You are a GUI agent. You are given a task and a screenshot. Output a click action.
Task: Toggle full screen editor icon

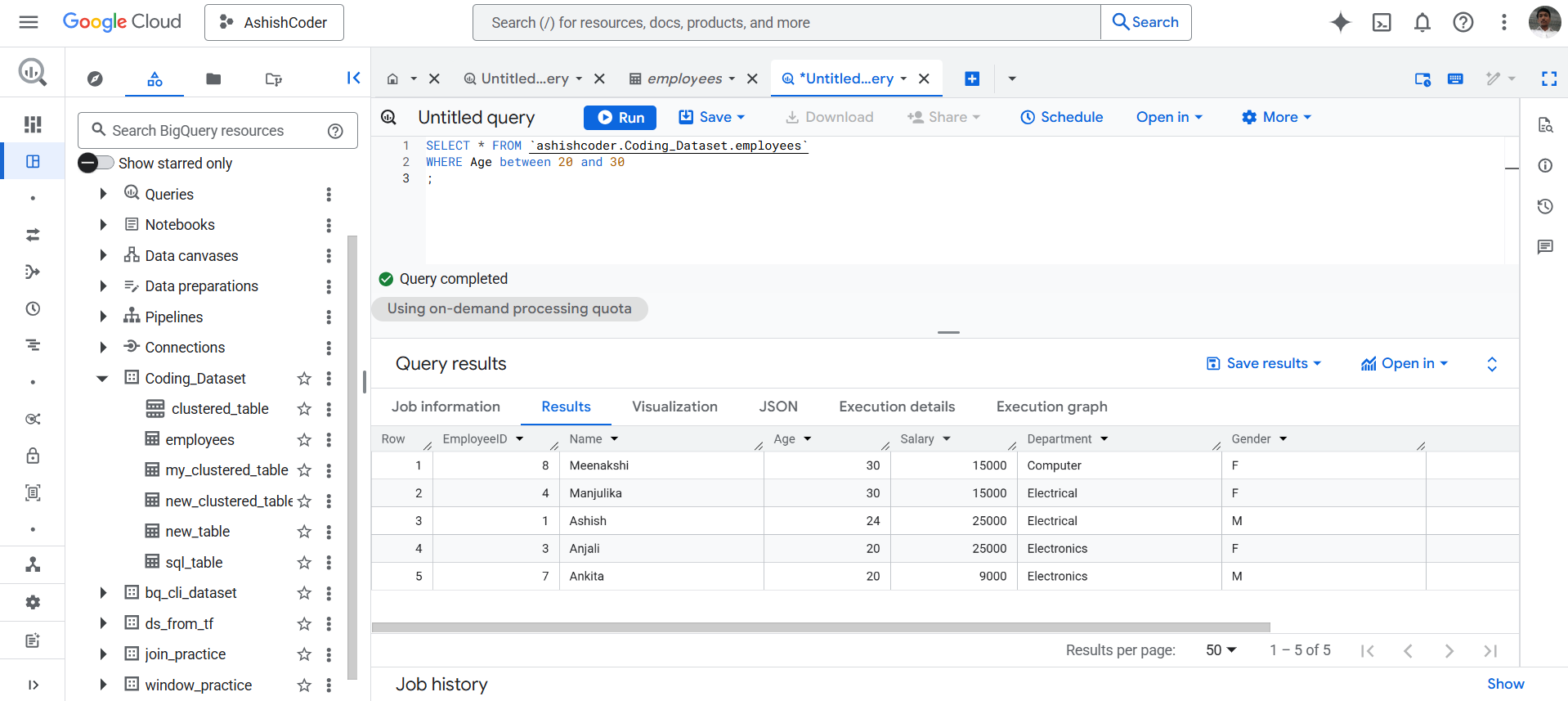1548,79
